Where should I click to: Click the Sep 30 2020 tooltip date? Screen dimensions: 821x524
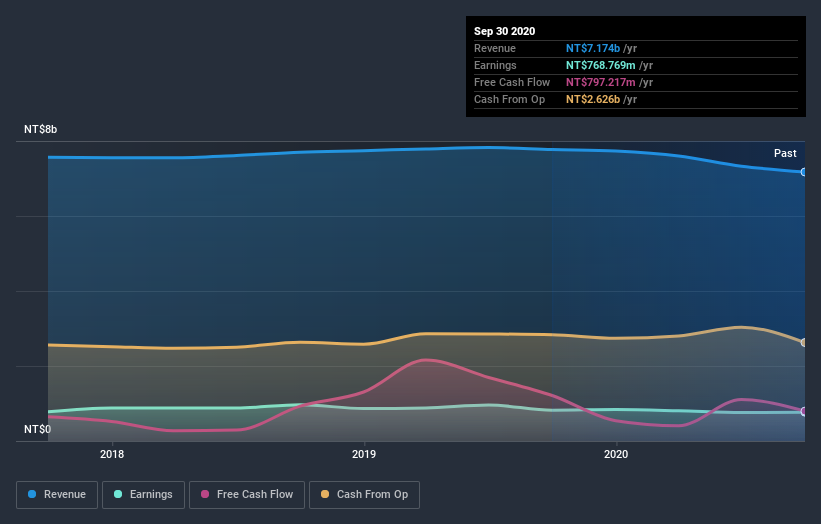504,31
